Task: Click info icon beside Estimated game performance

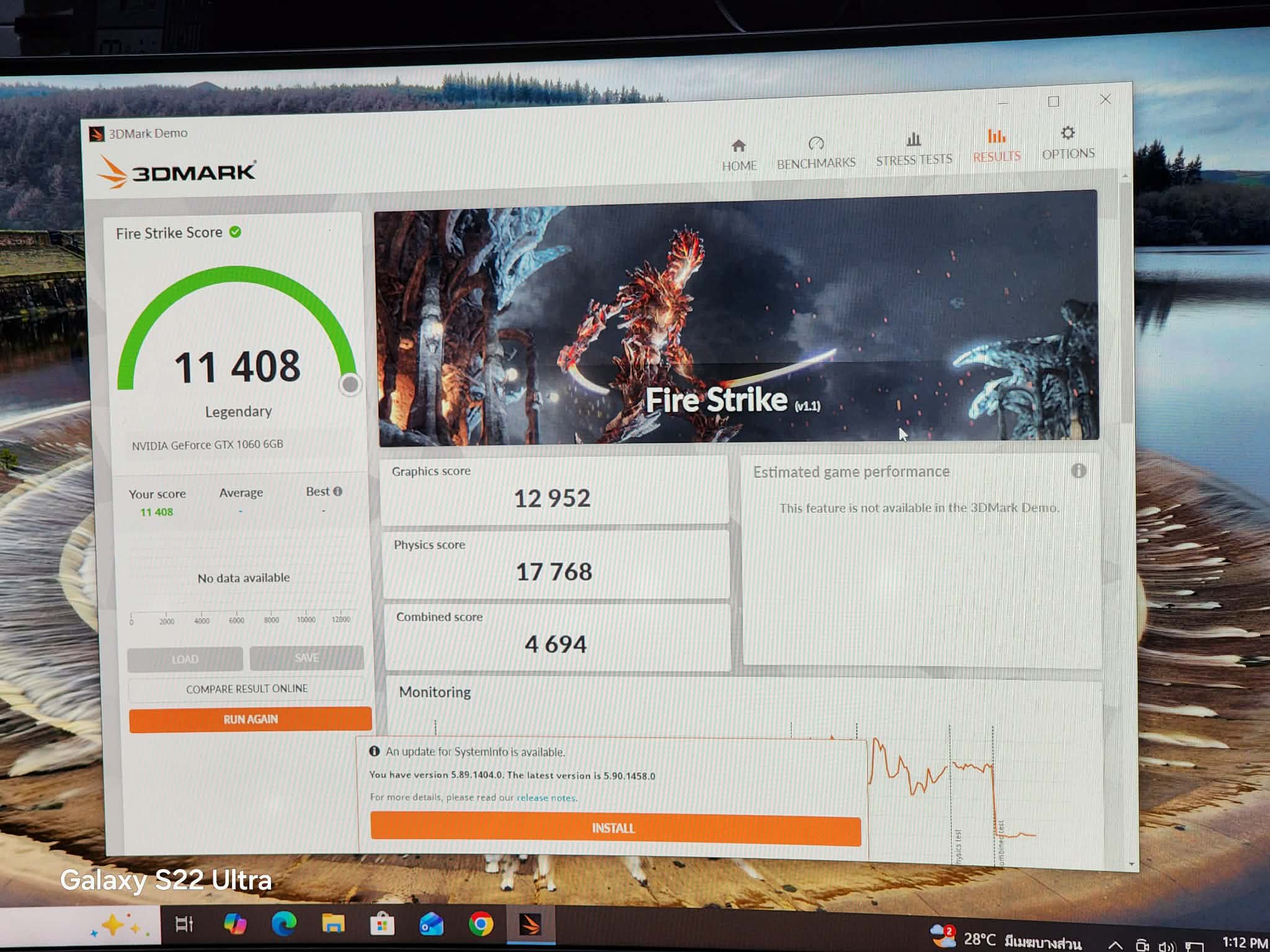Action: coord(1078,471)
